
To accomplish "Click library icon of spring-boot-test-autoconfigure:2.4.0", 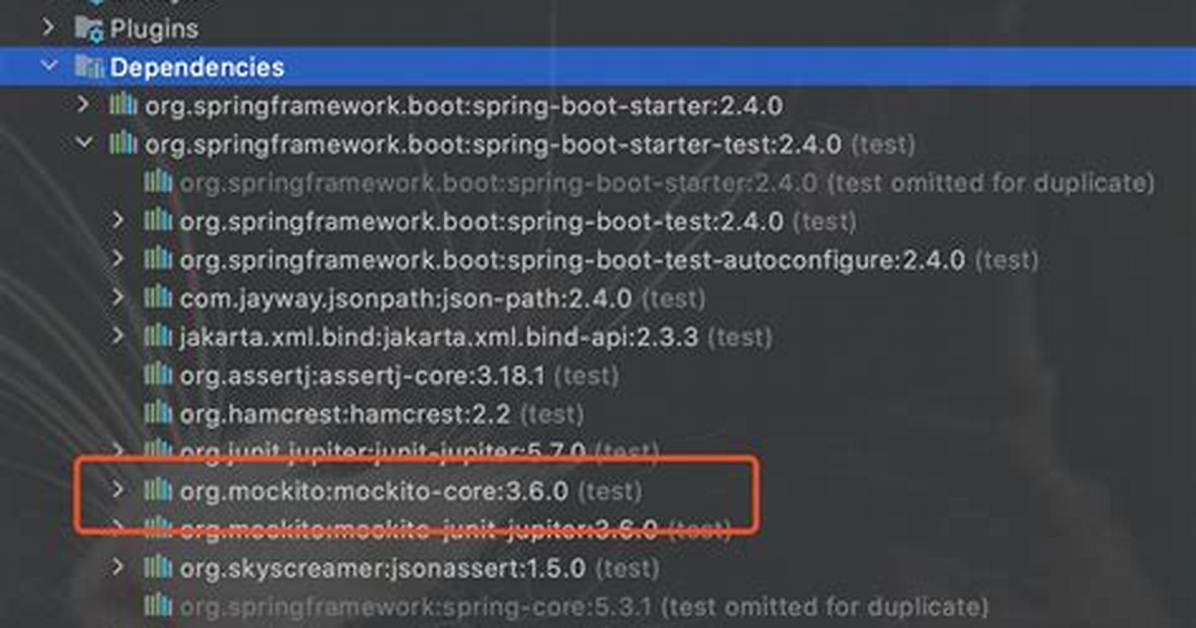I will click(x=158, y=259).
